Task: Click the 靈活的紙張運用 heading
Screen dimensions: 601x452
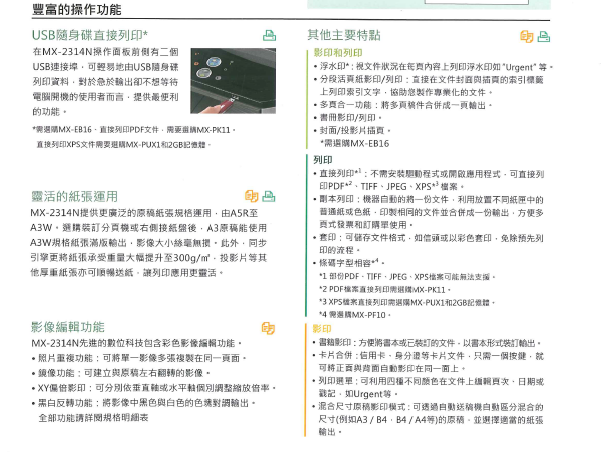Action: coord(74,196)
